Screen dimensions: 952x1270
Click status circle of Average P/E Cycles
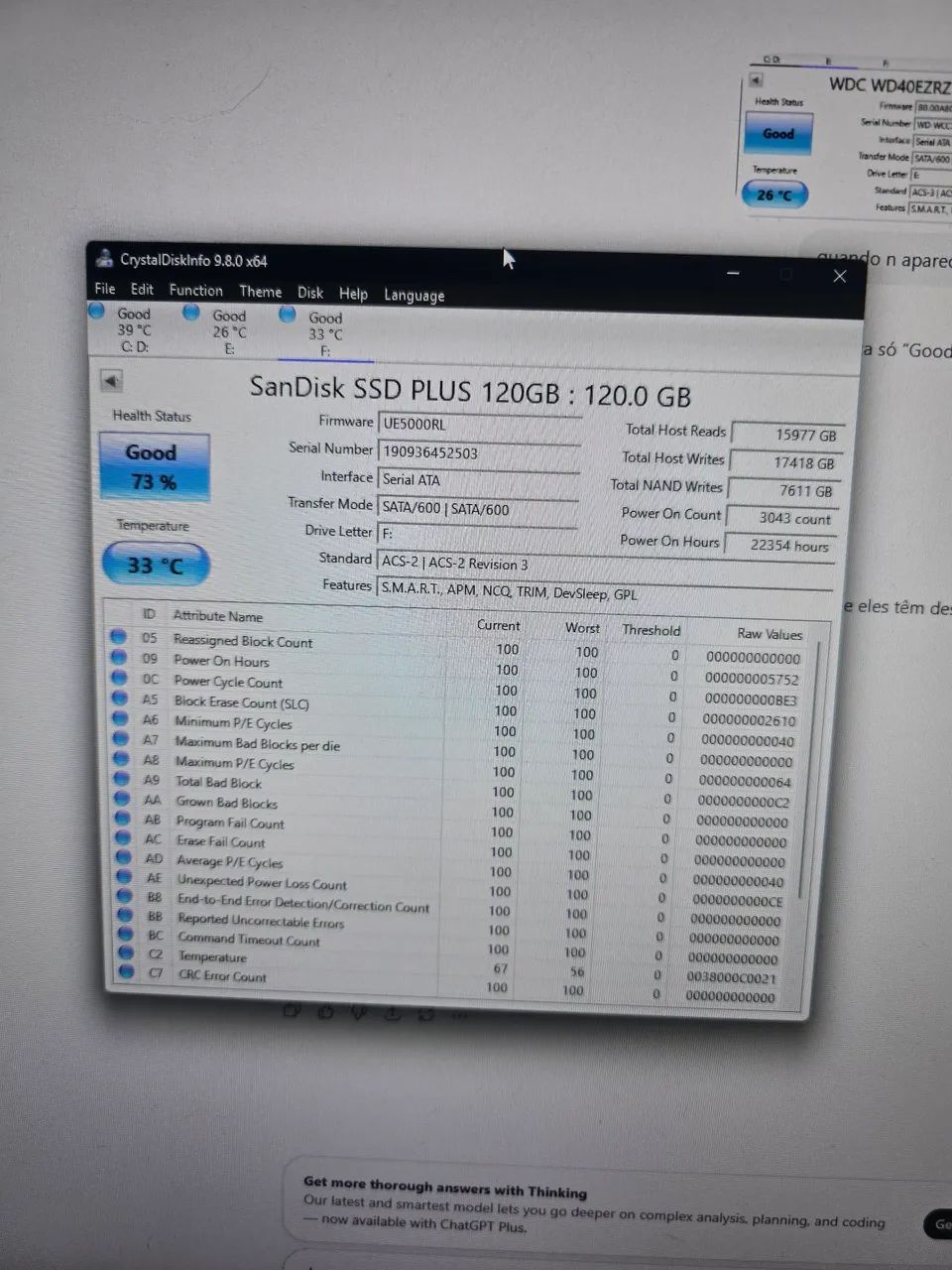click(124, 857)
